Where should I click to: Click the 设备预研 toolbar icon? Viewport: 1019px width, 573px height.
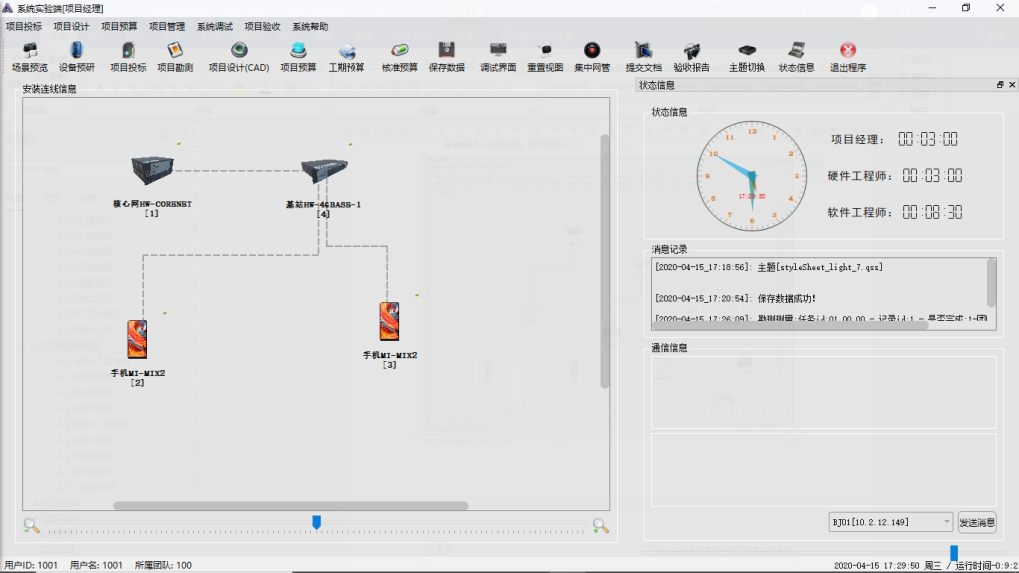77,57
